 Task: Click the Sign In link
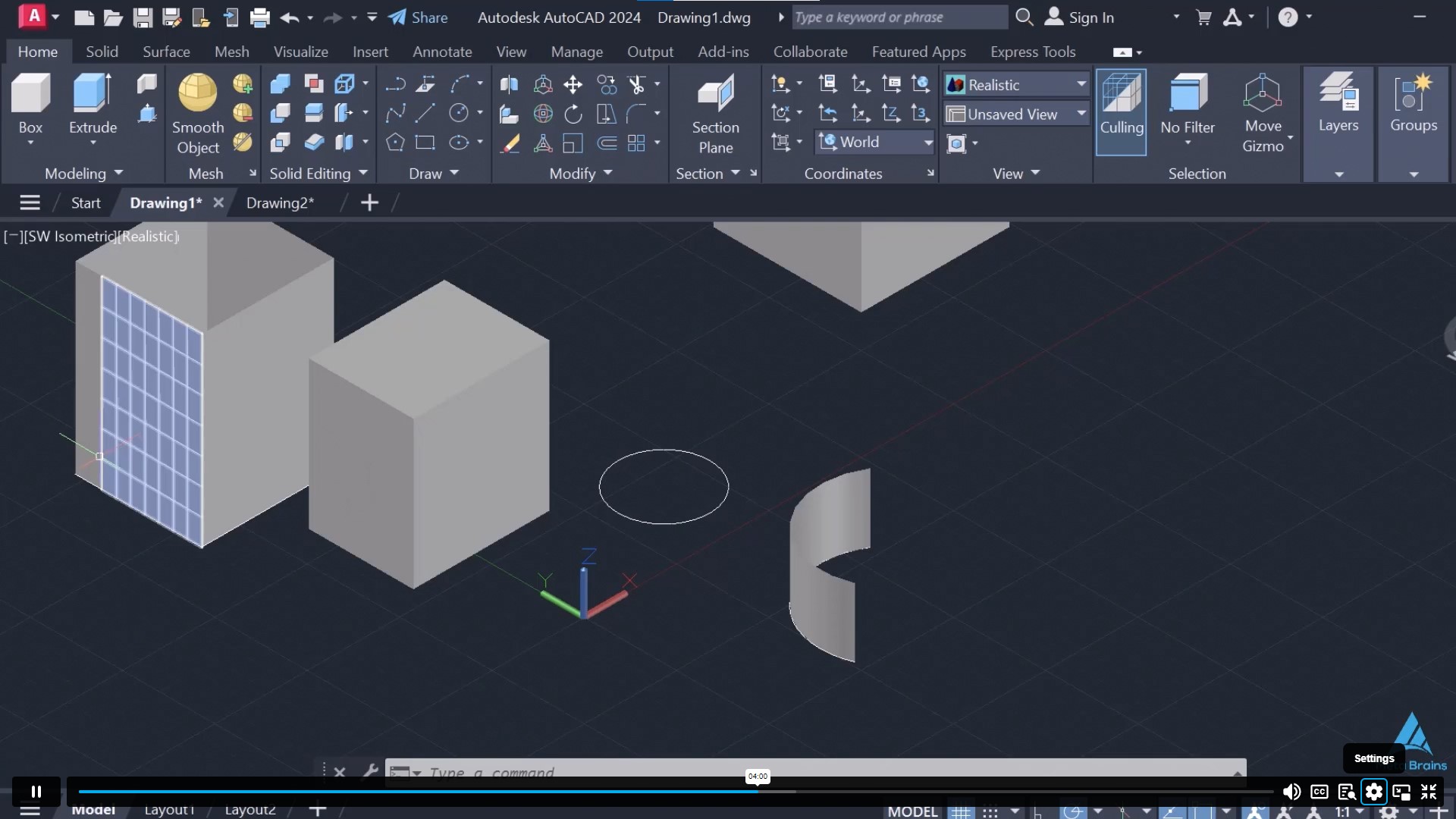(x=1090, y=17)
